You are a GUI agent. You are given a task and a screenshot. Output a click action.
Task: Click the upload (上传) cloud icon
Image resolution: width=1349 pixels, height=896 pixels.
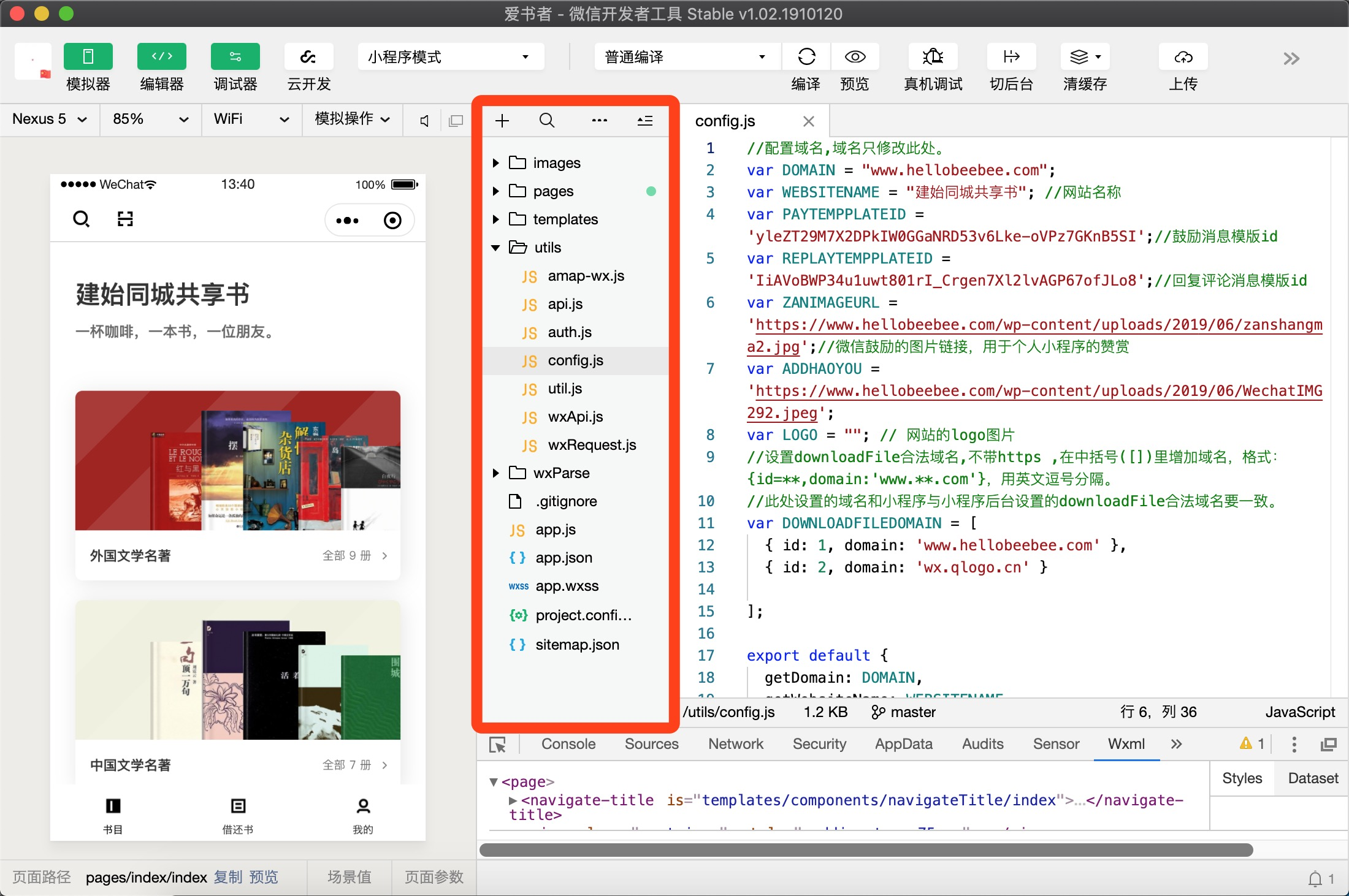pyautogui.click(x=1183, y=57)
